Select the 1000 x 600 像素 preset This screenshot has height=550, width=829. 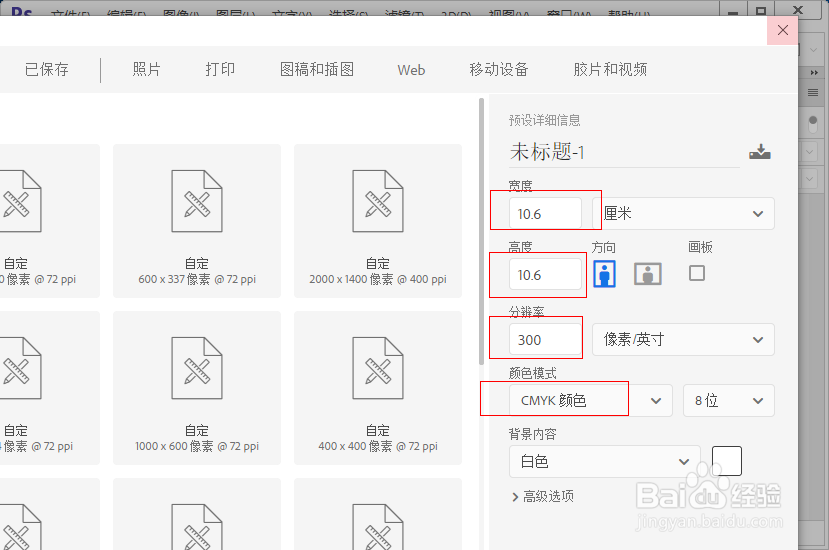click(x=197, y=388)
